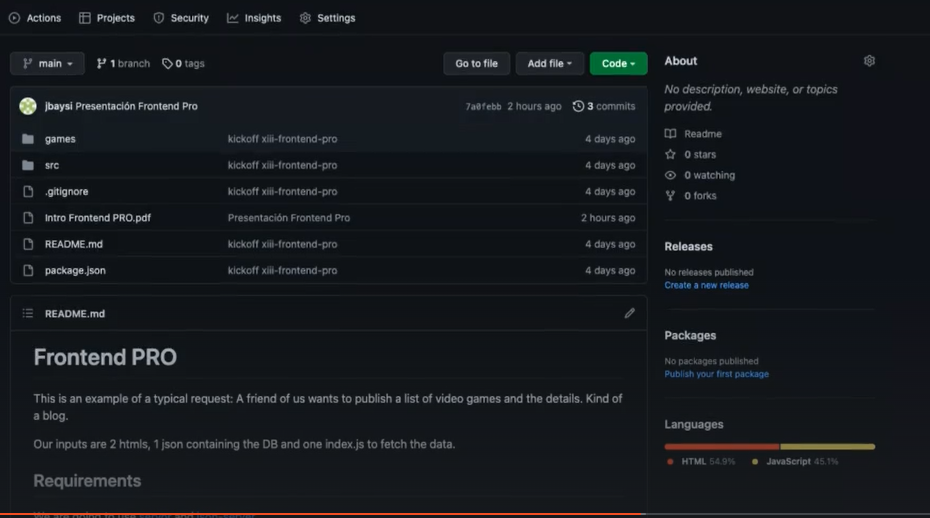Screen dimensions: 930x518
Task: Click the tags label icon
Action: tap(167, 63)
